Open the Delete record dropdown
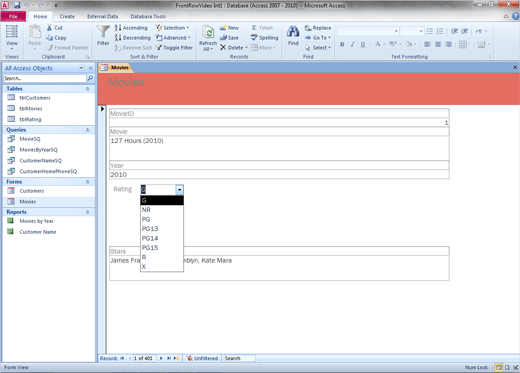This screenshot has height=373, width=520. click(234, 48)
